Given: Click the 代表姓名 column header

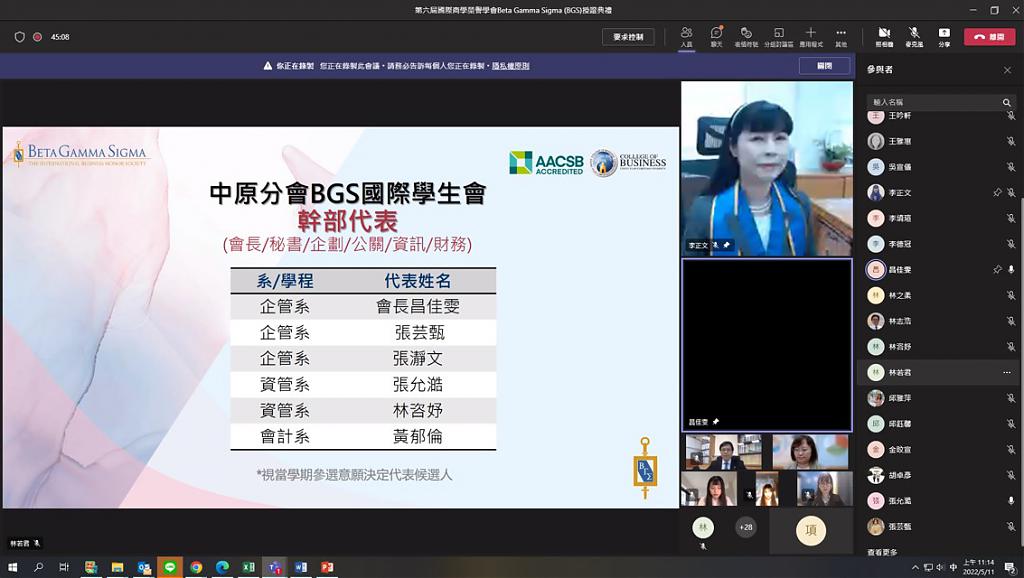Looking at the screenshot, I should coord(418,281).
